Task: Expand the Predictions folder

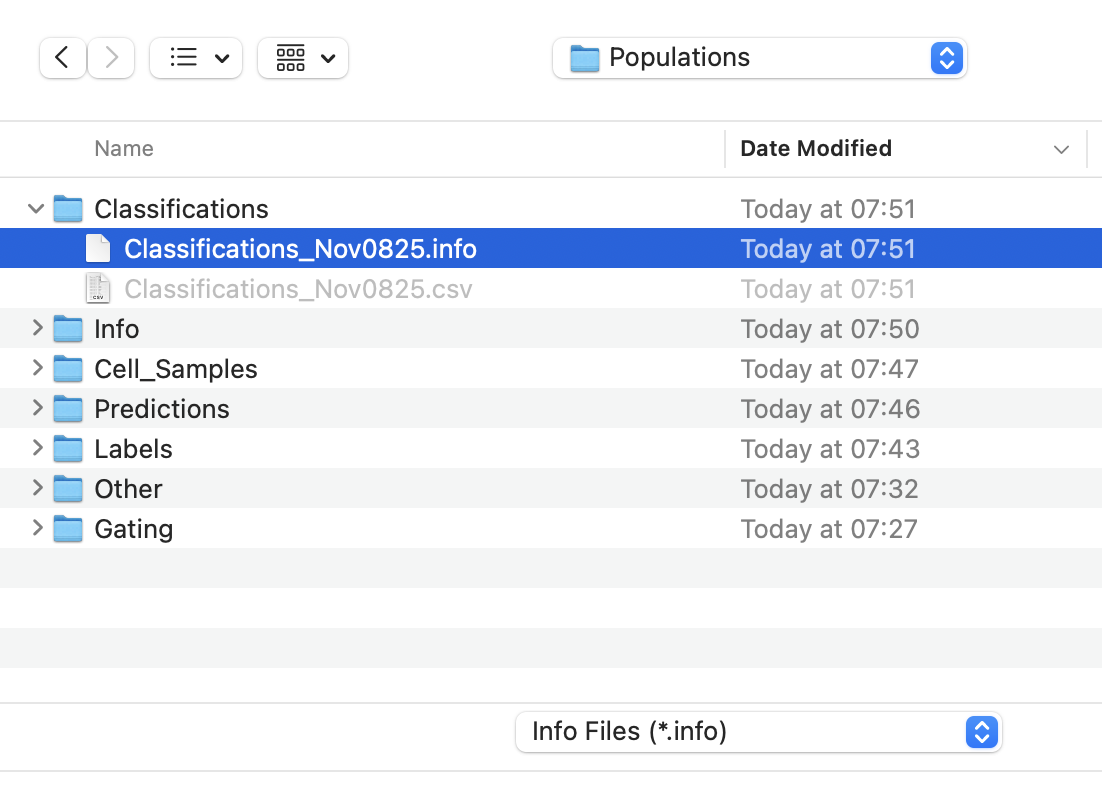Action: pos(36,409)
